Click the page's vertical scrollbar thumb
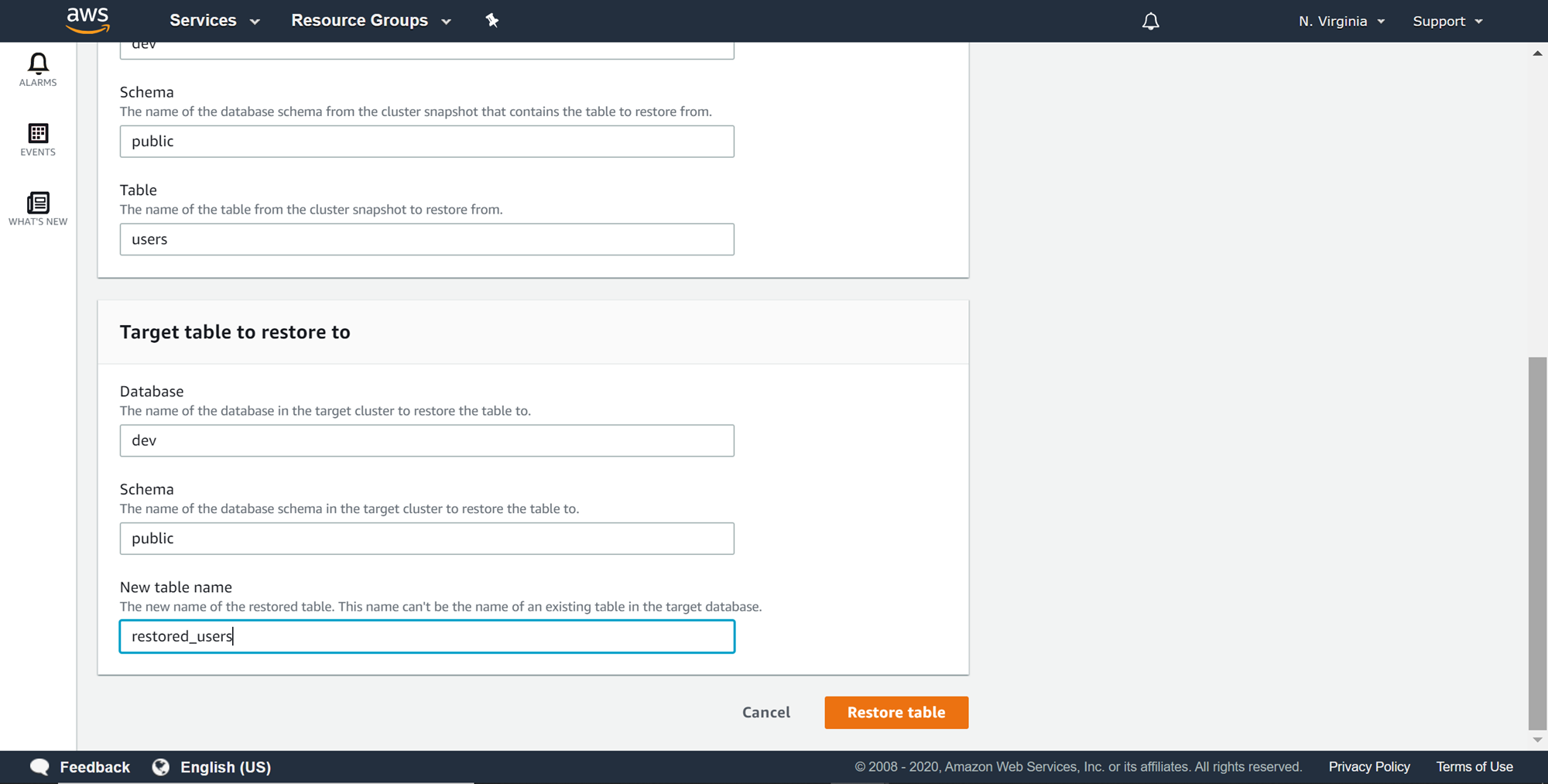The height and width of the screenshot is (784, 1548). (1536, 542)
